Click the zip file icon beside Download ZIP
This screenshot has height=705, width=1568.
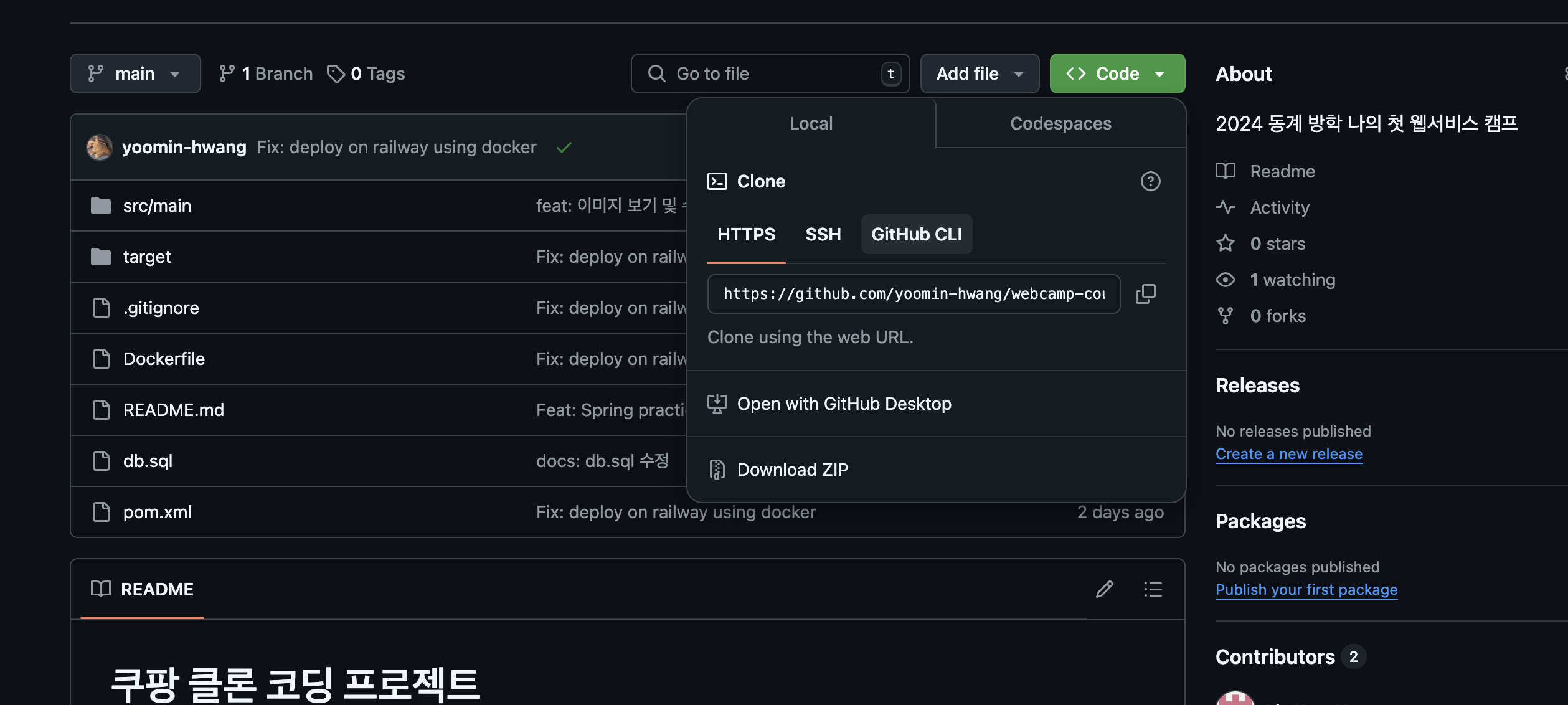[x=717, y=470]
